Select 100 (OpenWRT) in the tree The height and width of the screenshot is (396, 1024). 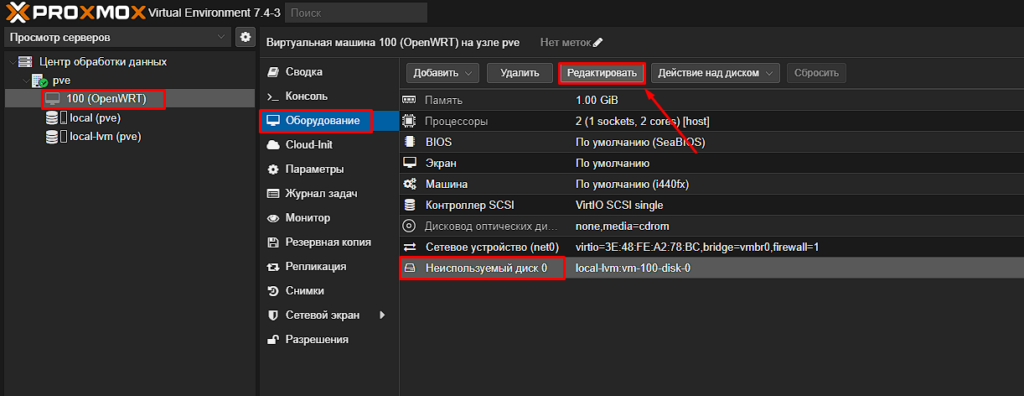click(x=106, y=99)
